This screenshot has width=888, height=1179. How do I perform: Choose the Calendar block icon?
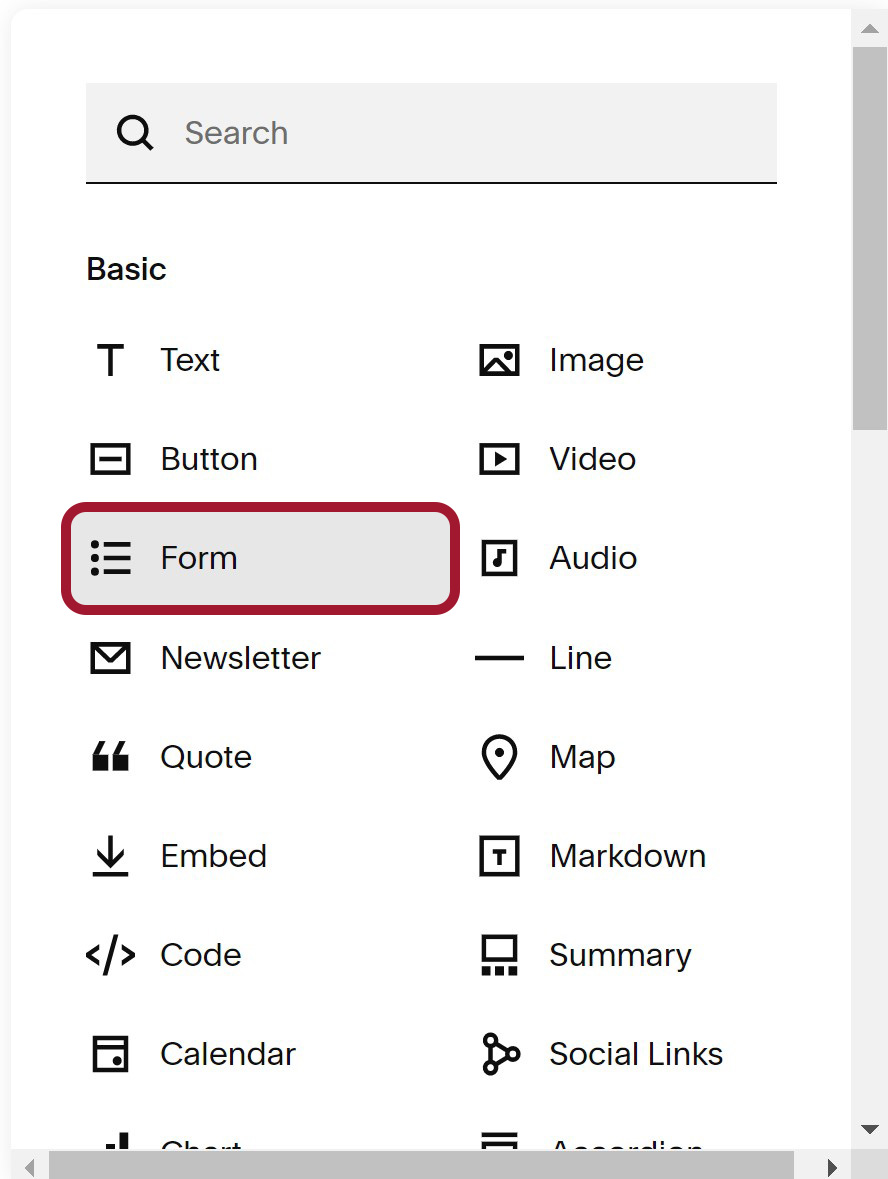[x=111, y=1053]
